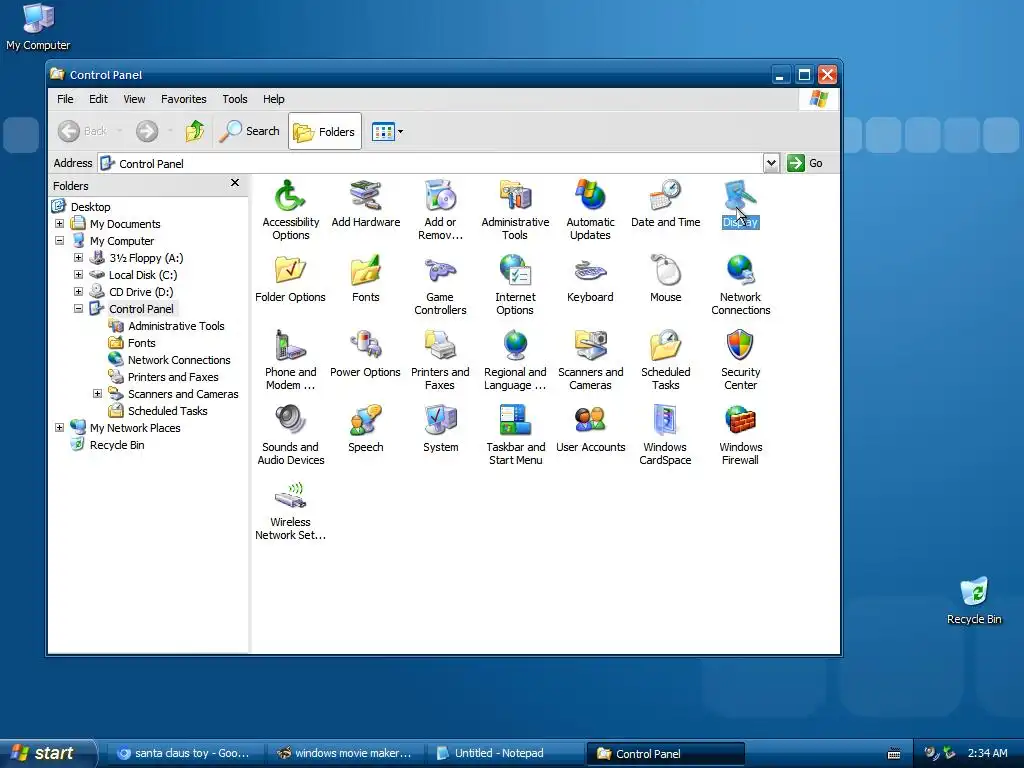Image resolution: width=1024 pixels, height=768 pixels.
Task: Close the Folders side pane
Action: coord(235,183)
